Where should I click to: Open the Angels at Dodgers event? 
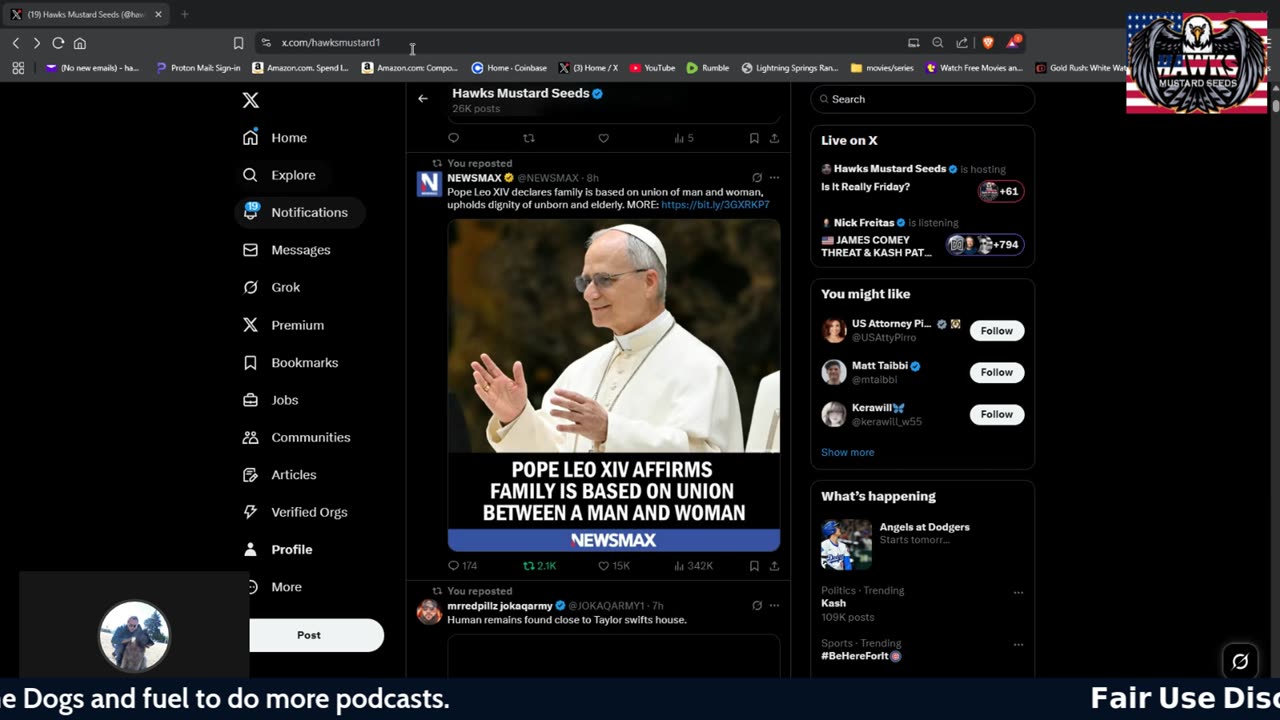tap(922, 543)
